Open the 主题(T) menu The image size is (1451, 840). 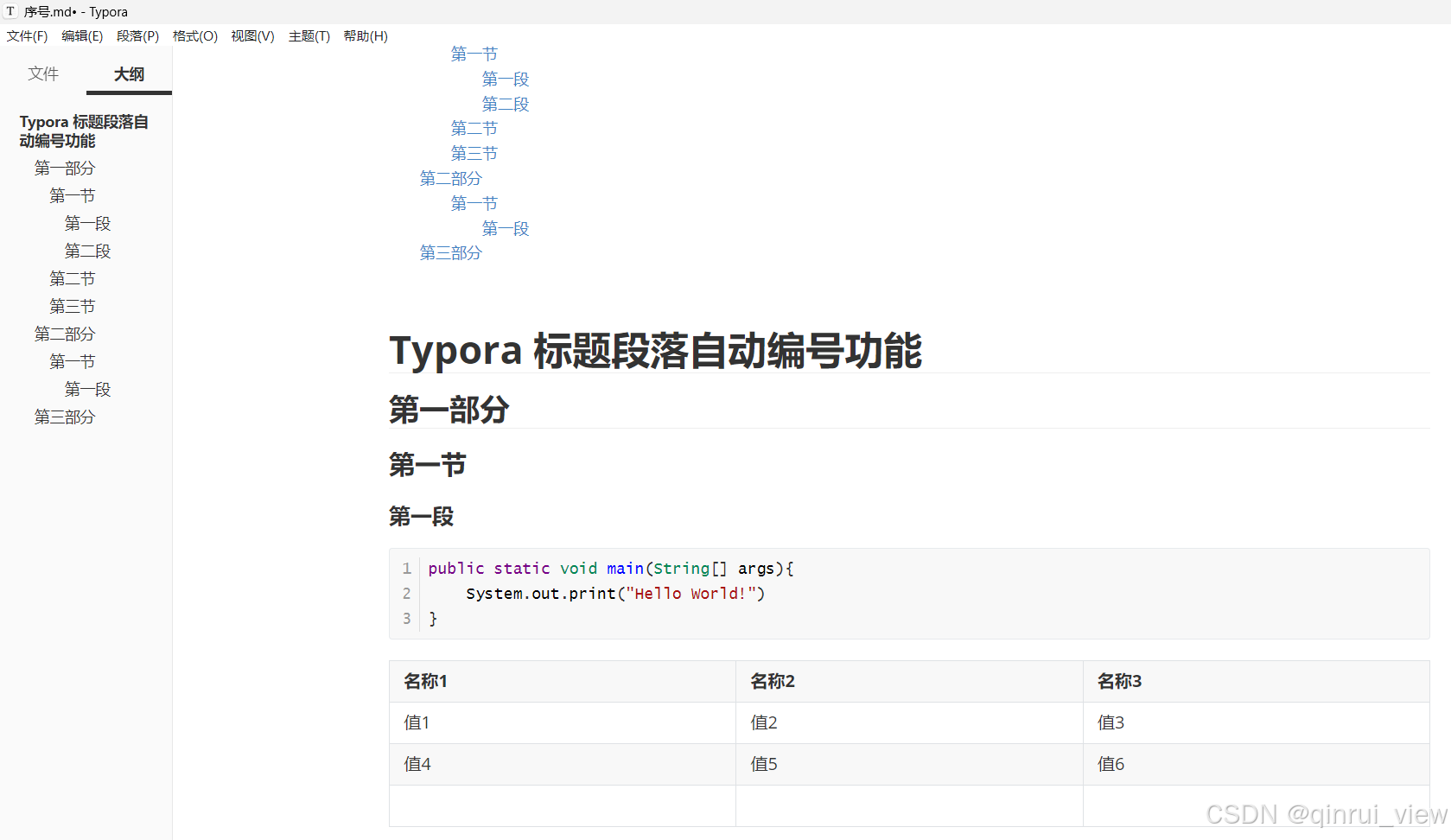309,36
